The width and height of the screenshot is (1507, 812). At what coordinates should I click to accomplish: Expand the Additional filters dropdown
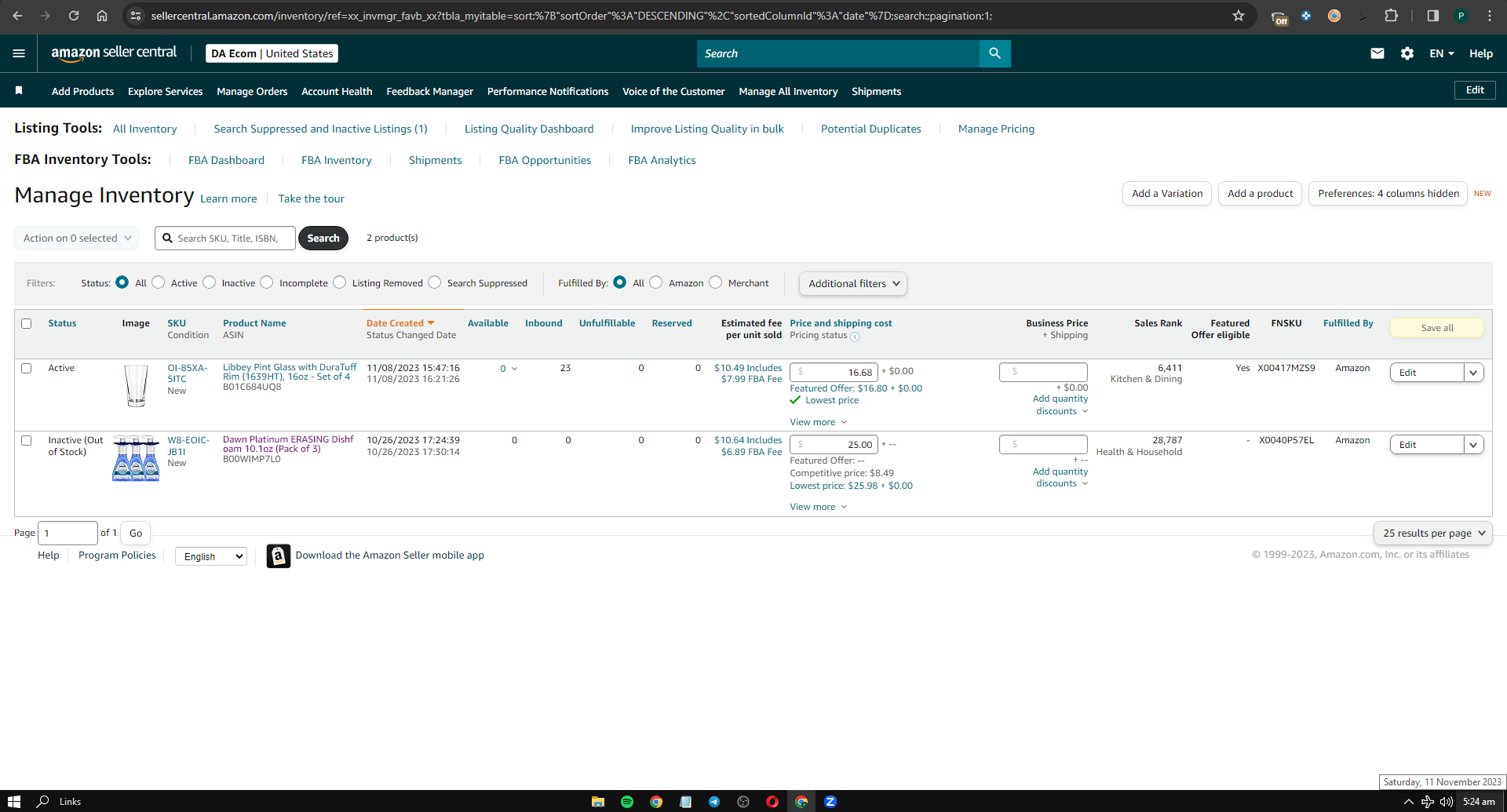pos(853,283)
